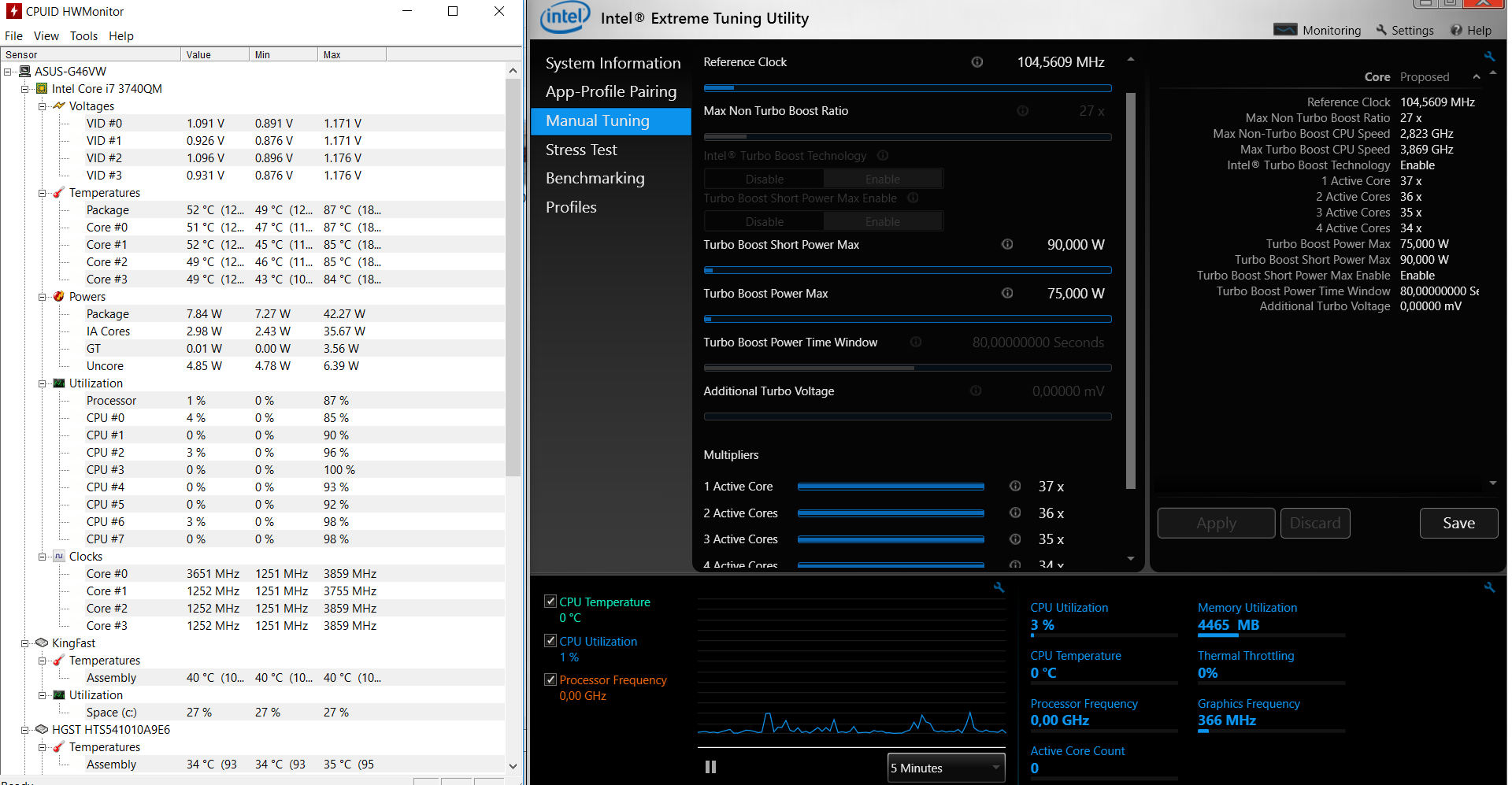
Task: Uncheck the CPU Temperature graph checkbox
Action: point(550,601)
